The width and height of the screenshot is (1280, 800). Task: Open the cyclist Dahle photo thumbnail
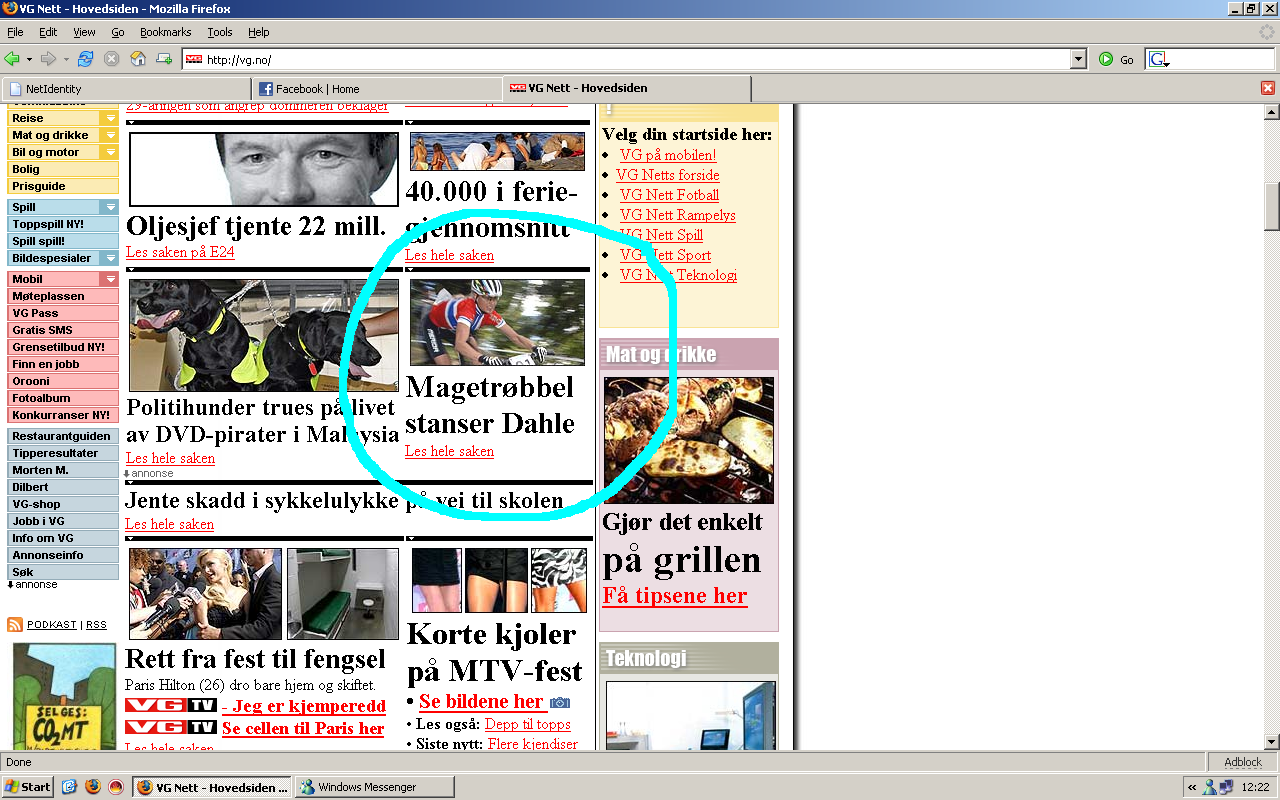pyautogui.click(x=497, y=322)
